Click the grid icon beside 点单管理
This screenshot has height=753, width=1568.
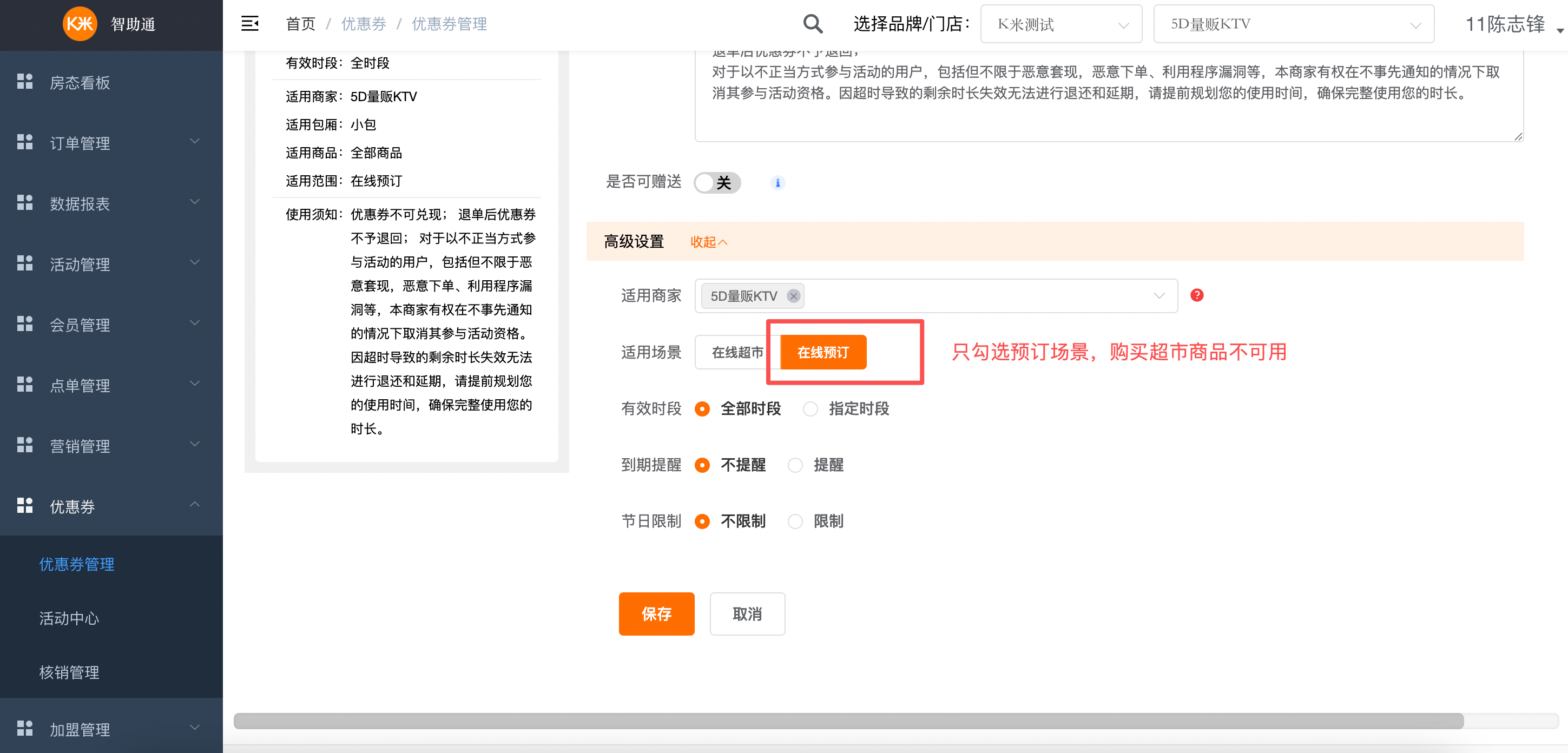[x=25, y=384]
